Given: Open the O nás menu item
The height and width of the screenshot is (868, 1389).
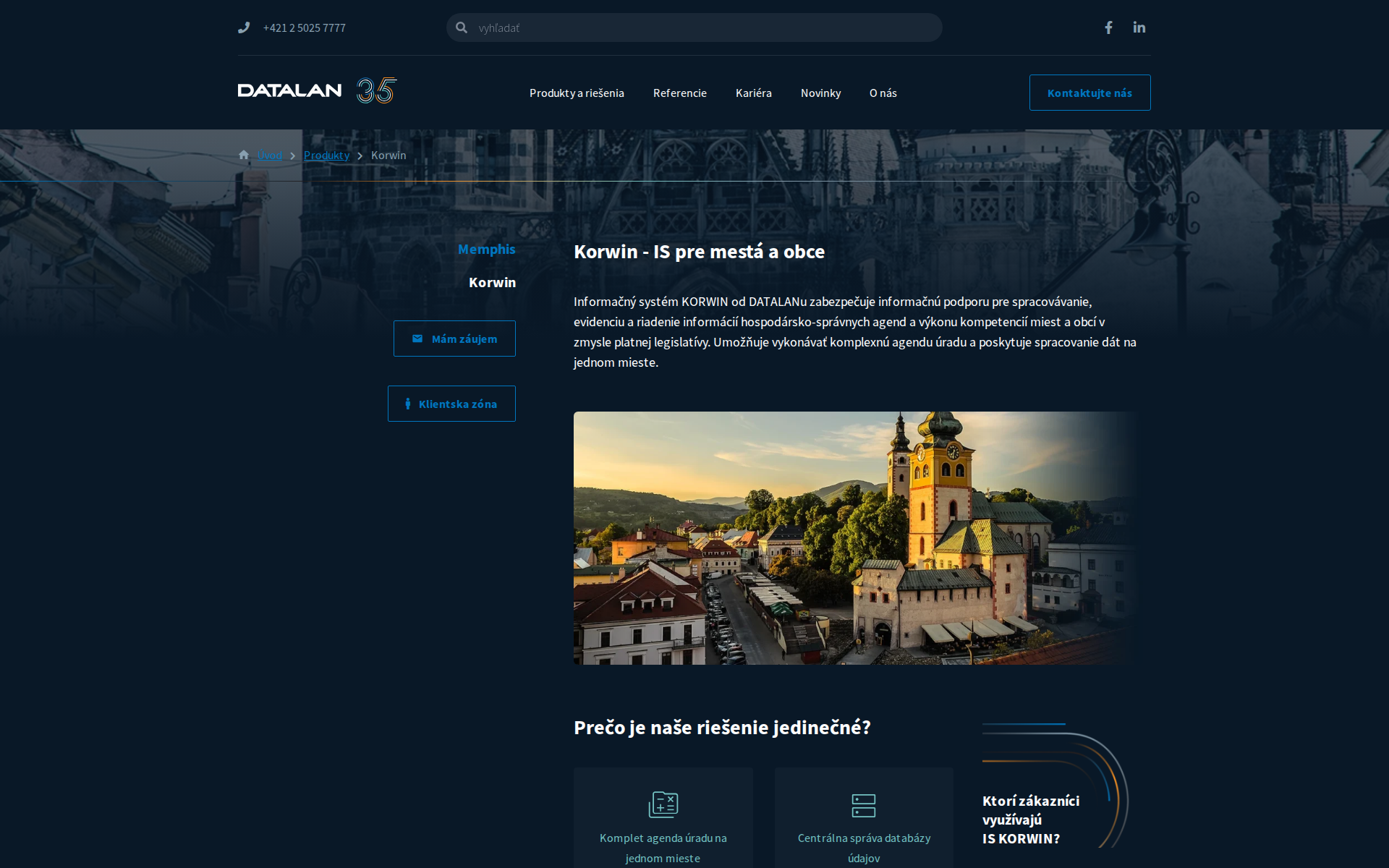Looking at the screenshot, I should coord(883,93).
